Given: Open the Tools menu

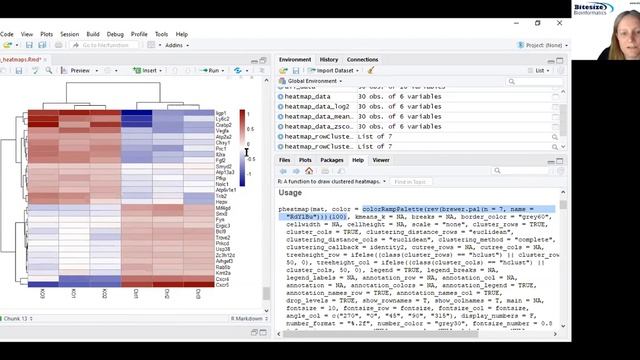Looking at the screenshot, I should (161, 34).
